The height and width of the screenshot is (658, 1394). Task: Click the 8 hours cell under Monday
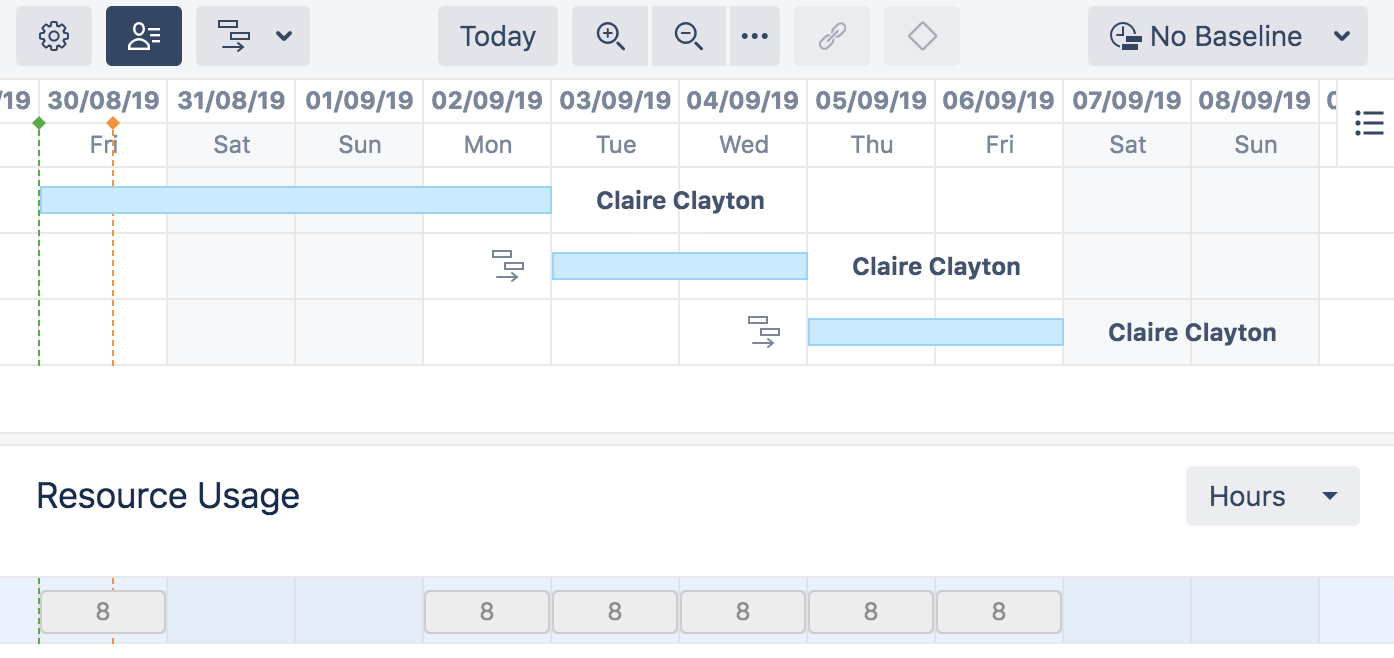point(487,612)
